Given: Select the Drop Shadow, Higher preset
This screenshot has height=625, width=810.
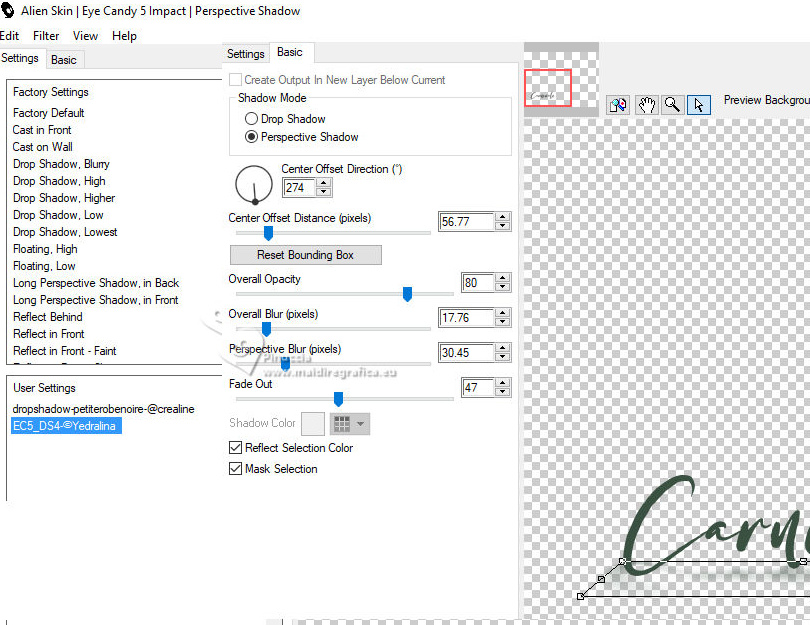Looking at the screenshot, I should [x=64, y=198].
